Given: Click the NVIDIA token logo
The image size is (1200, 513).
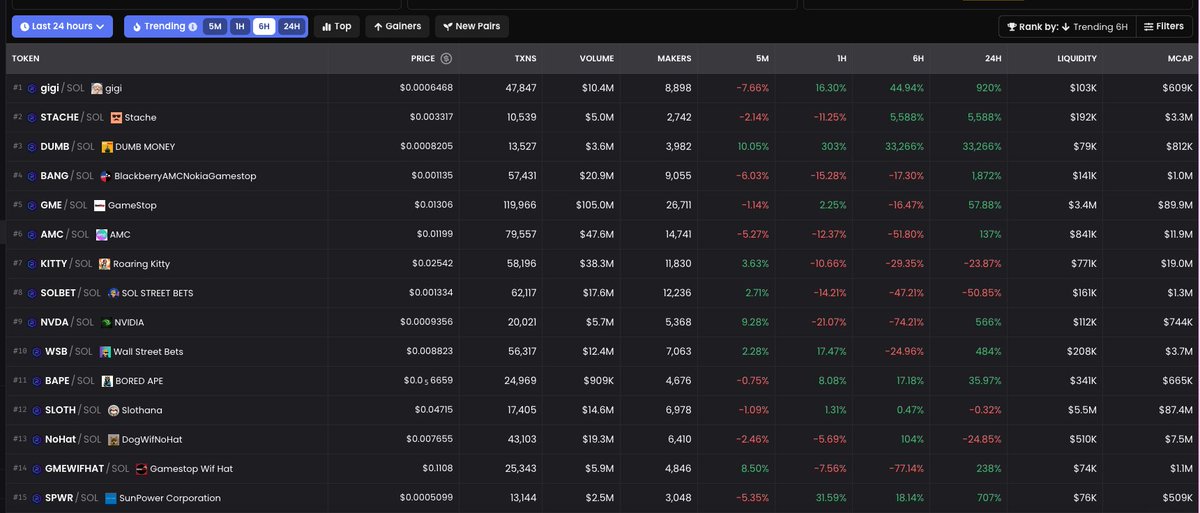Looking at the screenshot, I should pyautogui.click(x=106, y=322).
